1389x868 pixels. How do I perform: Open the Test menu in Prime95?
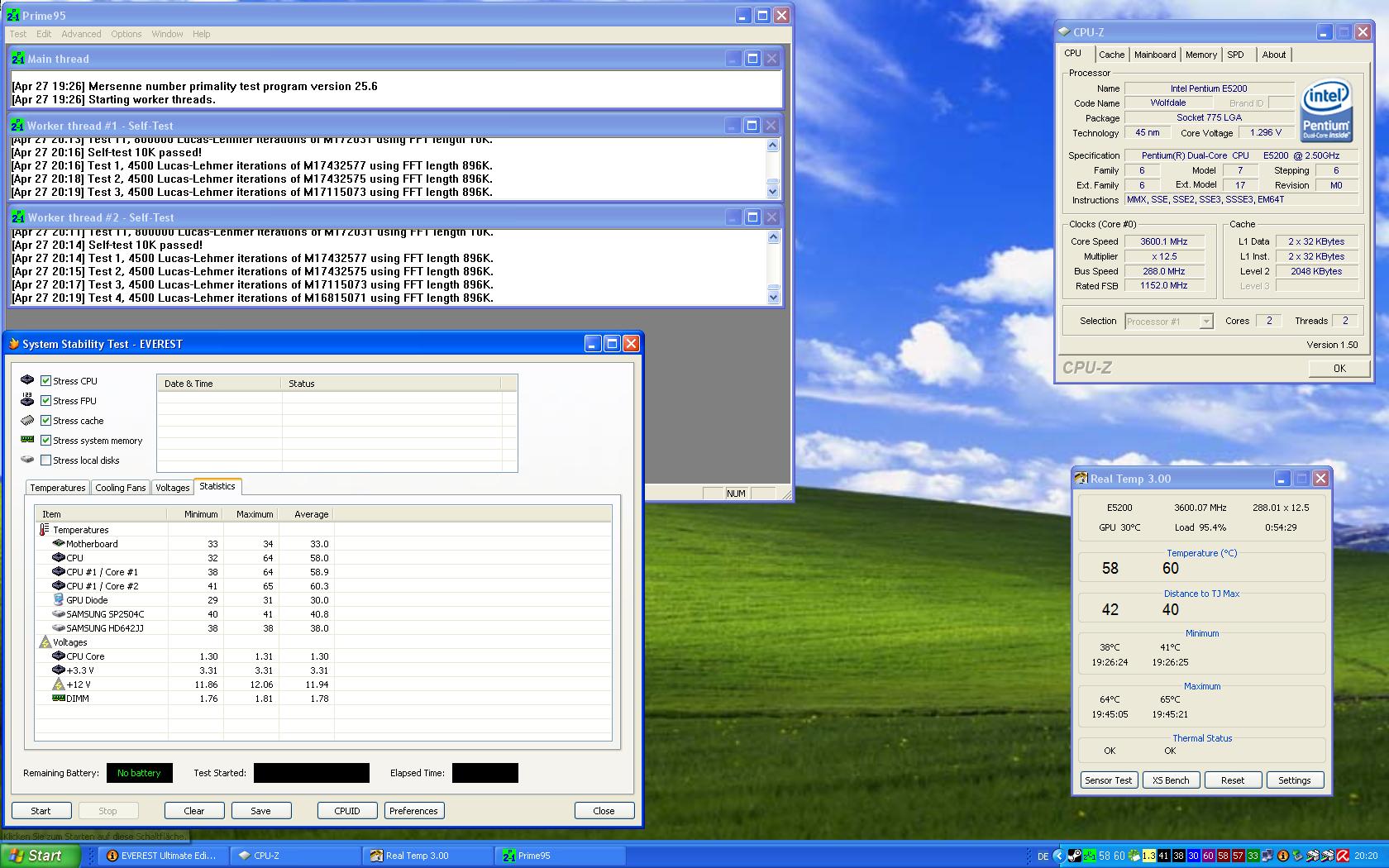click(x=18, y=34)
